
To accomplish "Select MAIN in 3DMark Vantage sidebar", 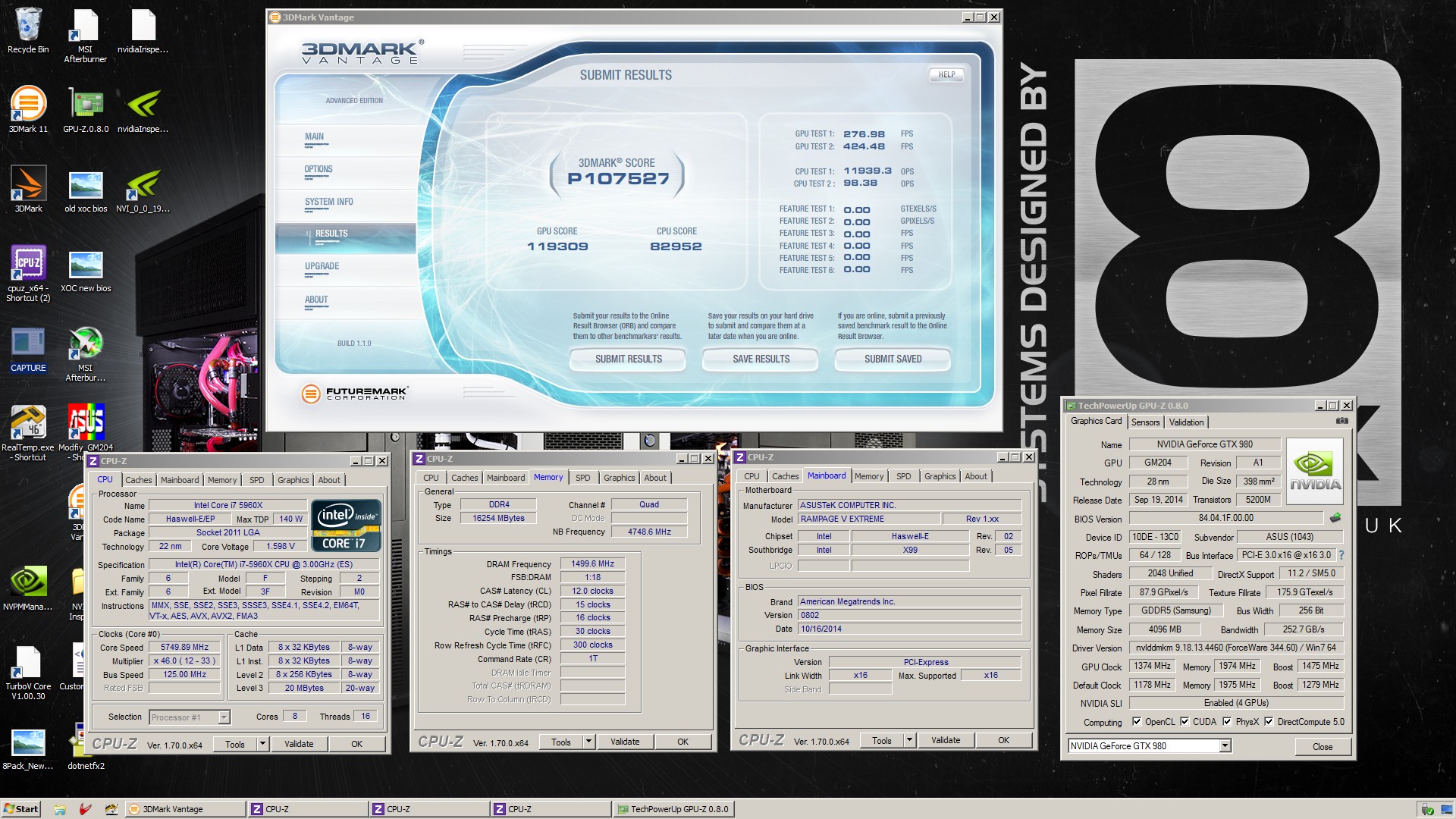I will pos(314,136).
